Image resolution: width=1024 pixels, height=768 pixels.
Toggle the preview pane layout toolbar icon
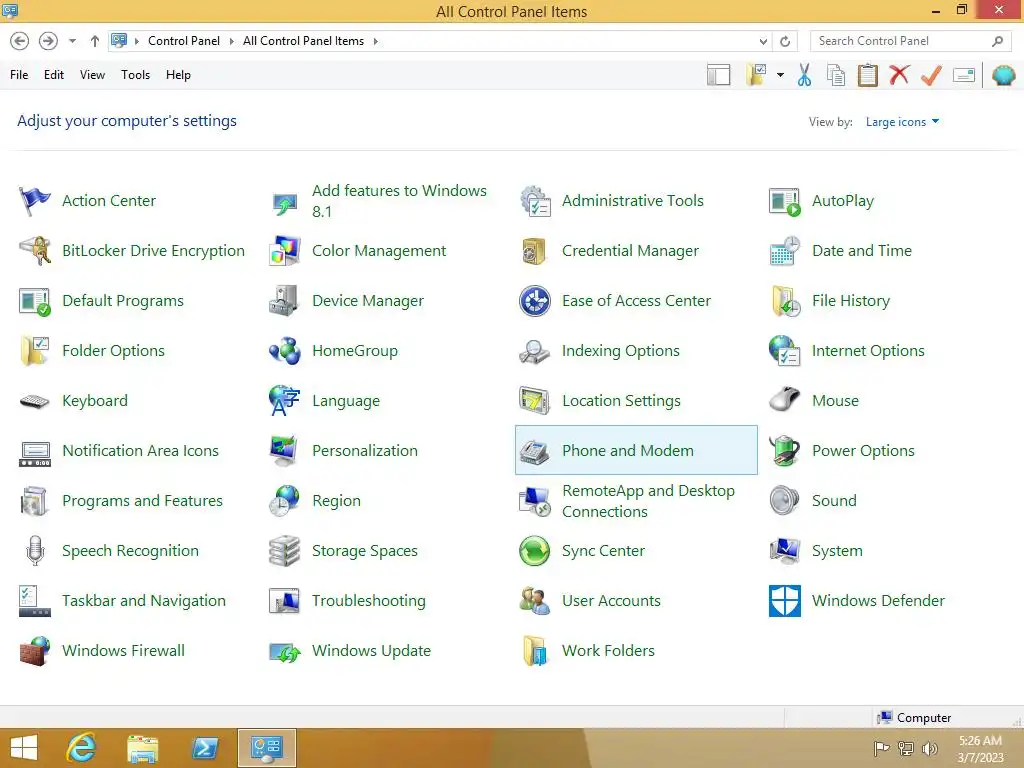click(x=718, y=75)
